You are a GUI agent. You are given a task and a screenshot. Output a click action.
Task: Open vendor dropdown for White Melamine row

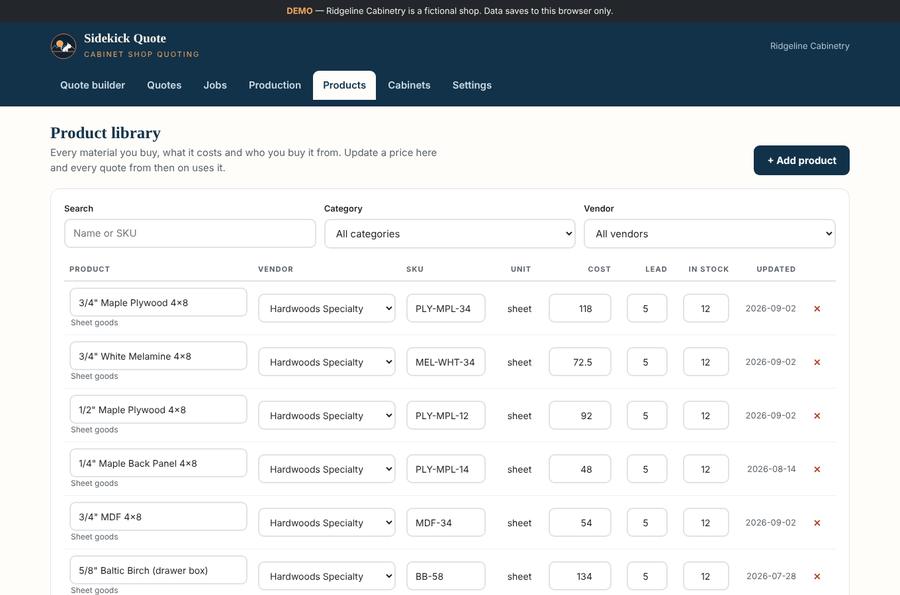(x=327, y=362)
